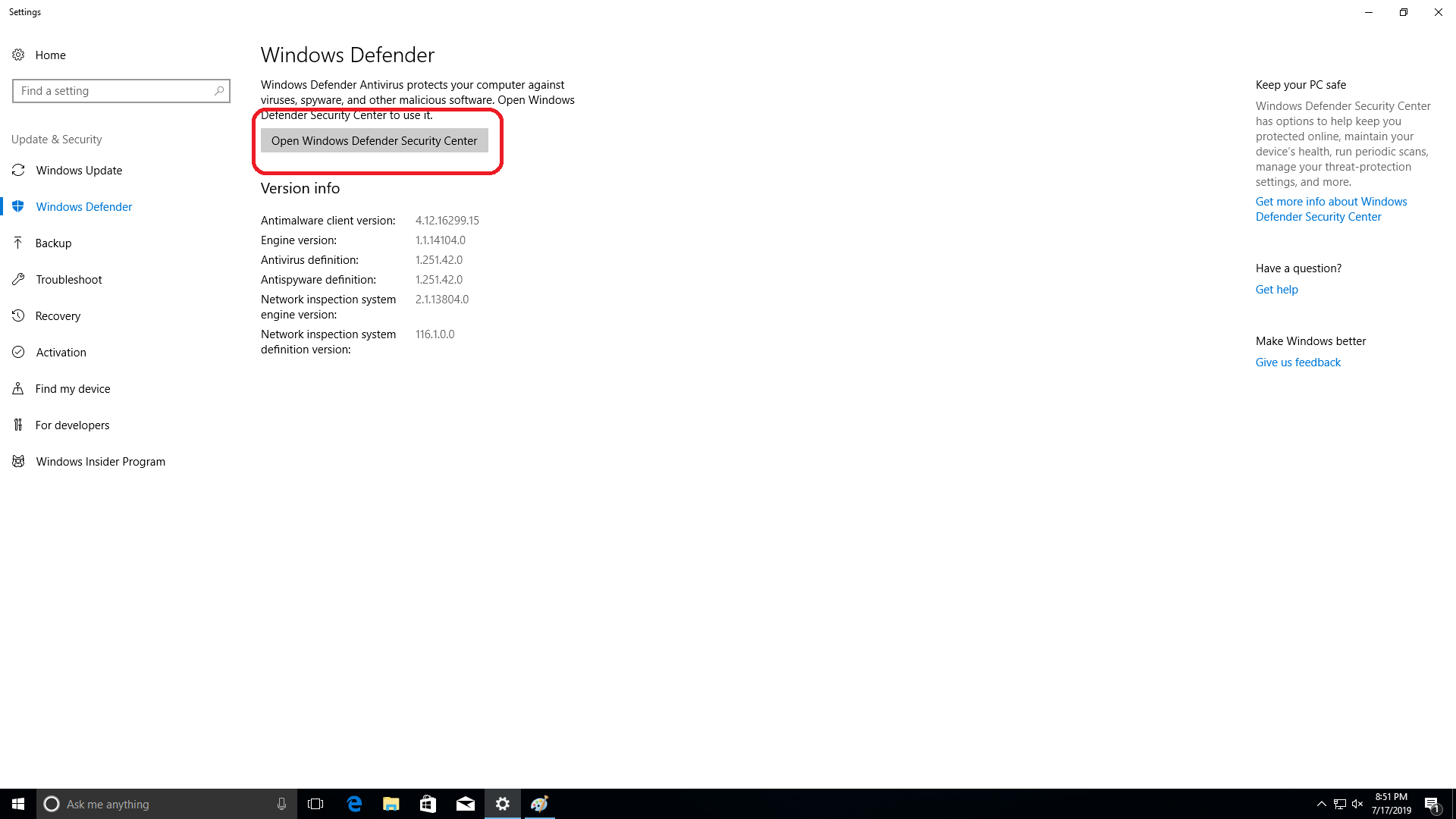Screen dimensions: 1456x819
Task: Click the Recovery clock icon
Action: point(18,315)
